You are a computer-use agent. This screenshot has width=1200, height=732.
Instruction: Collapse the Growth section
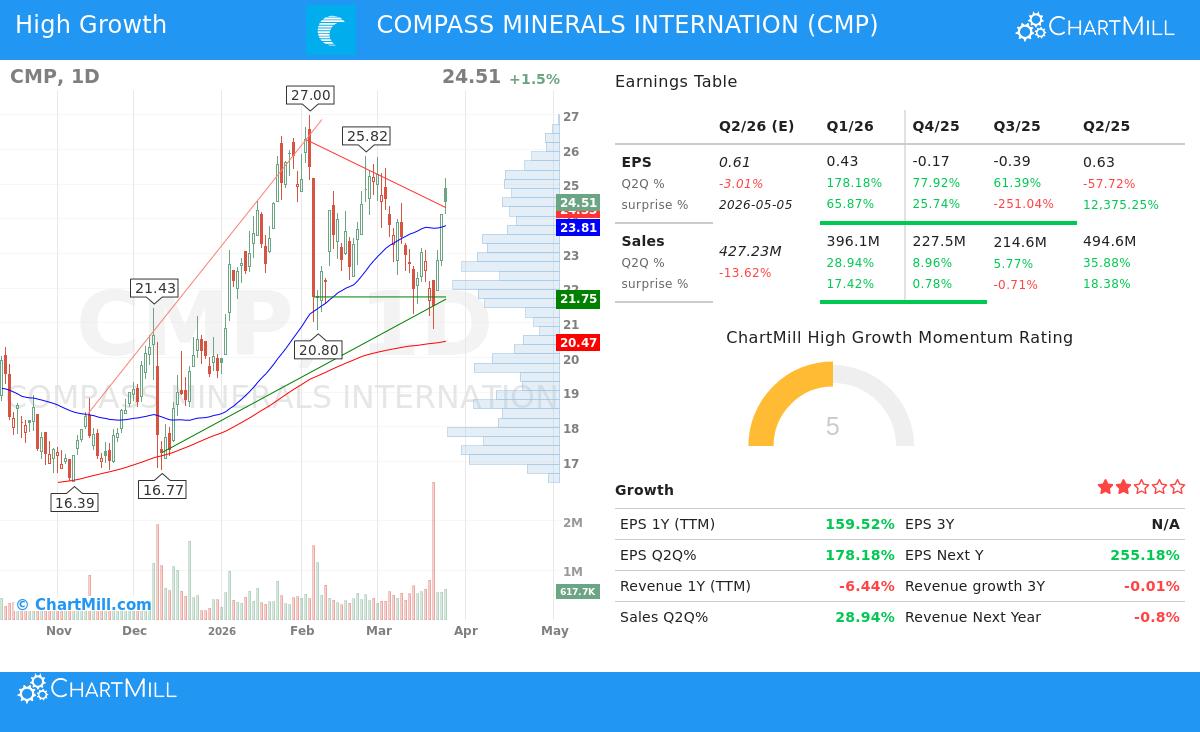[643, 490]
